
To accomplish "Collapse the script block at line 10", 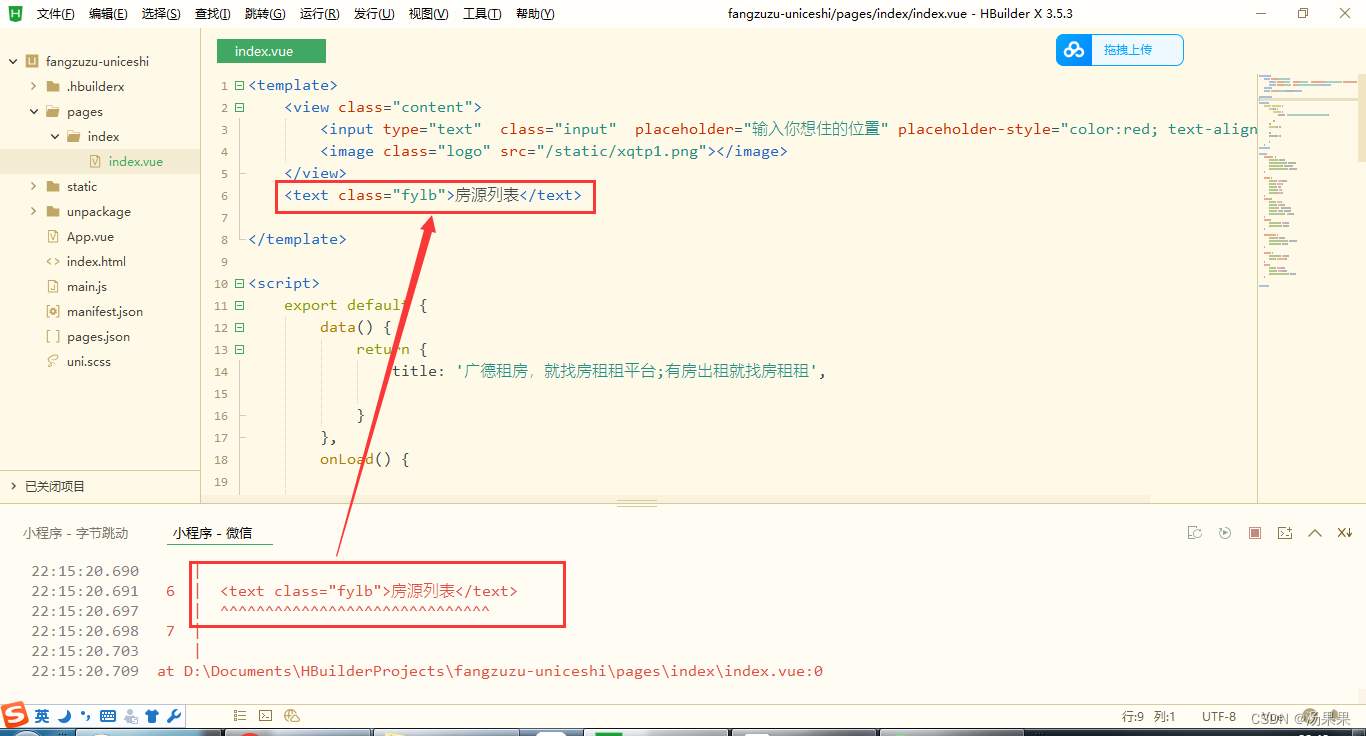I will coord(238,283).
